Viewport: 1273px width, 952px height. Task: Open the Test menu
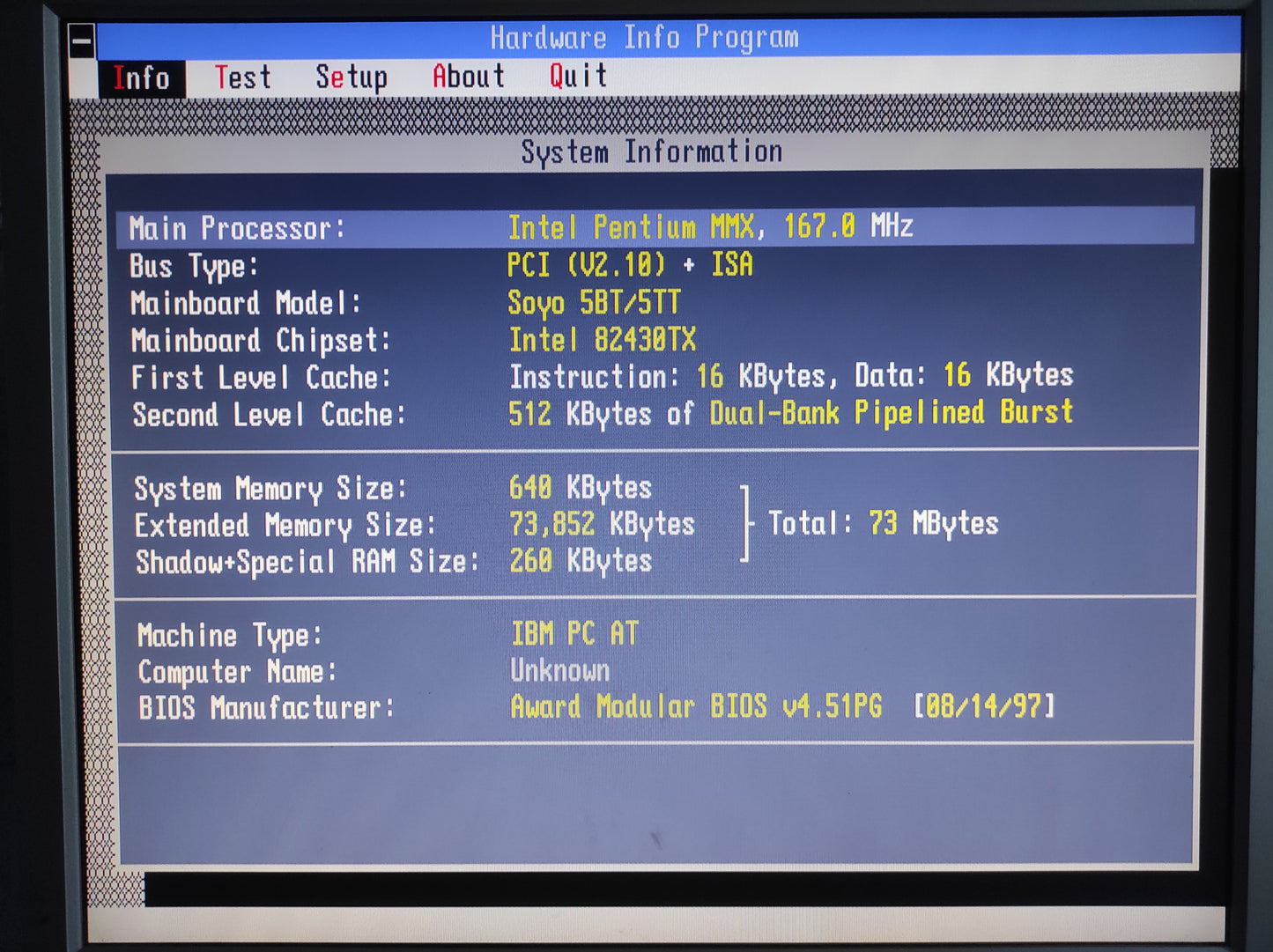pyautogui.click(x=242, y=77)
